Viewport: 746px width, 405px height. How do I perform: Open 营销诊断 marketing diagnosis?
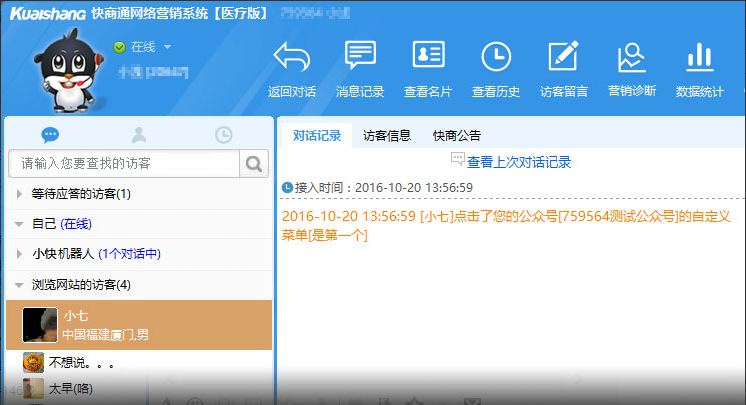632,58
